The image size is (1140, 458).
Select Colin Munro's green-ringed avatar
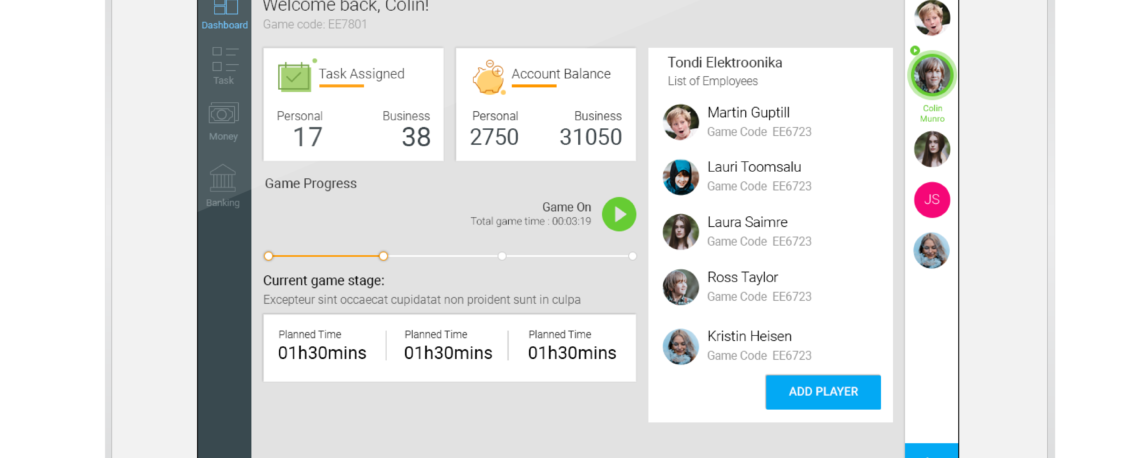pos(931,75)
